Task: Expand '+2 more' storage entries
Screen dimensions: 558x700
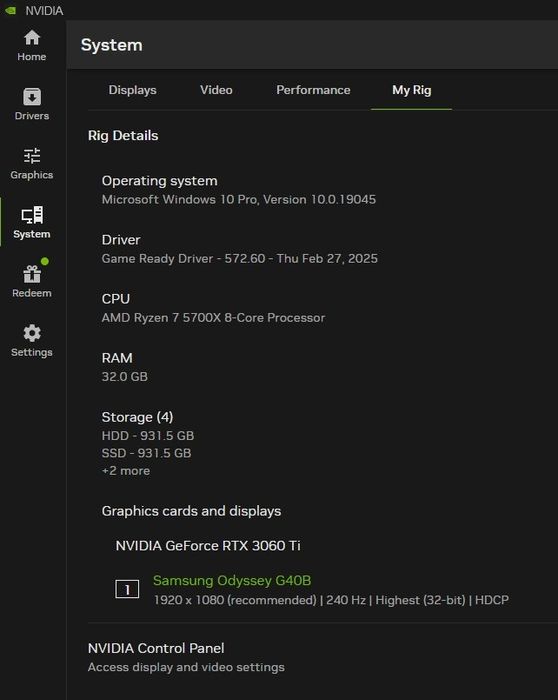Action: [x=126, y=471]
